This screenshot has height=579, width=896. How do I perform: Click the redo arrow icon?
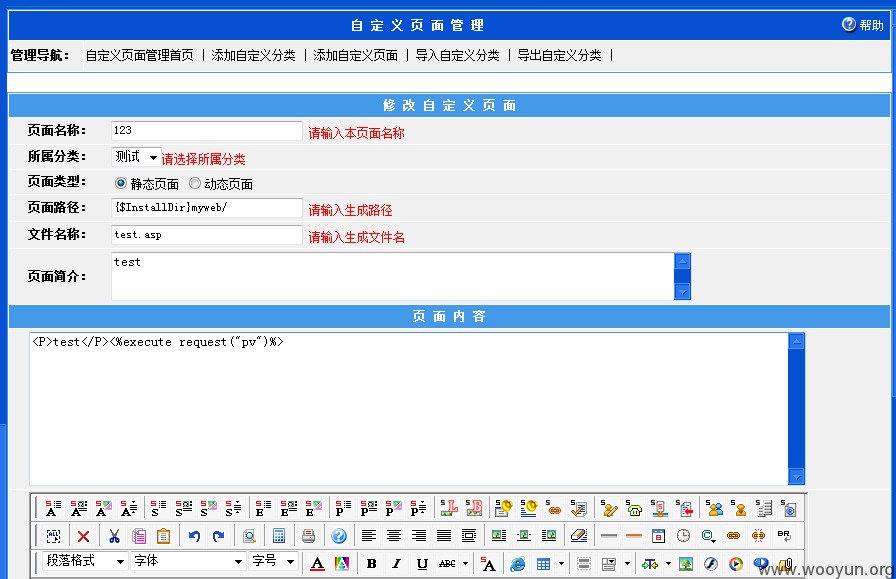[219, 536]
